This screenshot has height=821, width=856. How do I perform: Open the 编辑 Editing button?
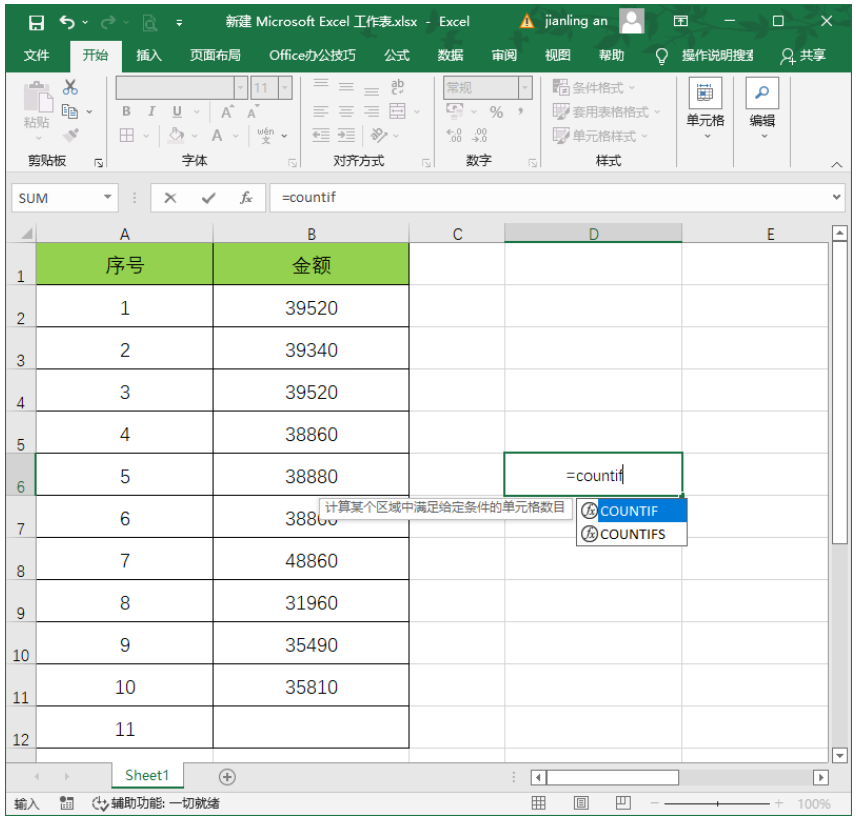[762, 110]
